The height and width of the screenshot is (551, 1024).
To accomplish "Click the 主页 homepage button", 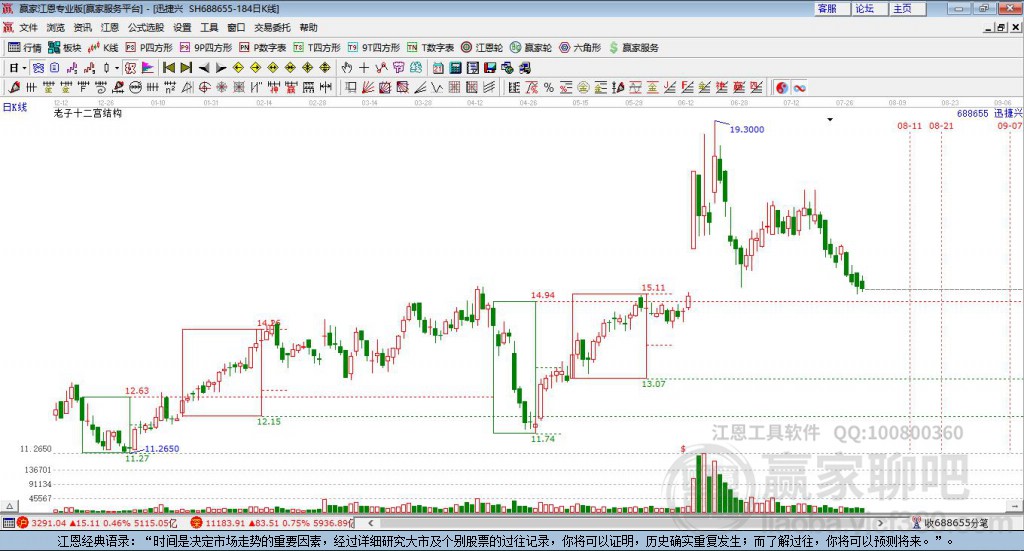I will click(x=908, y=8).
